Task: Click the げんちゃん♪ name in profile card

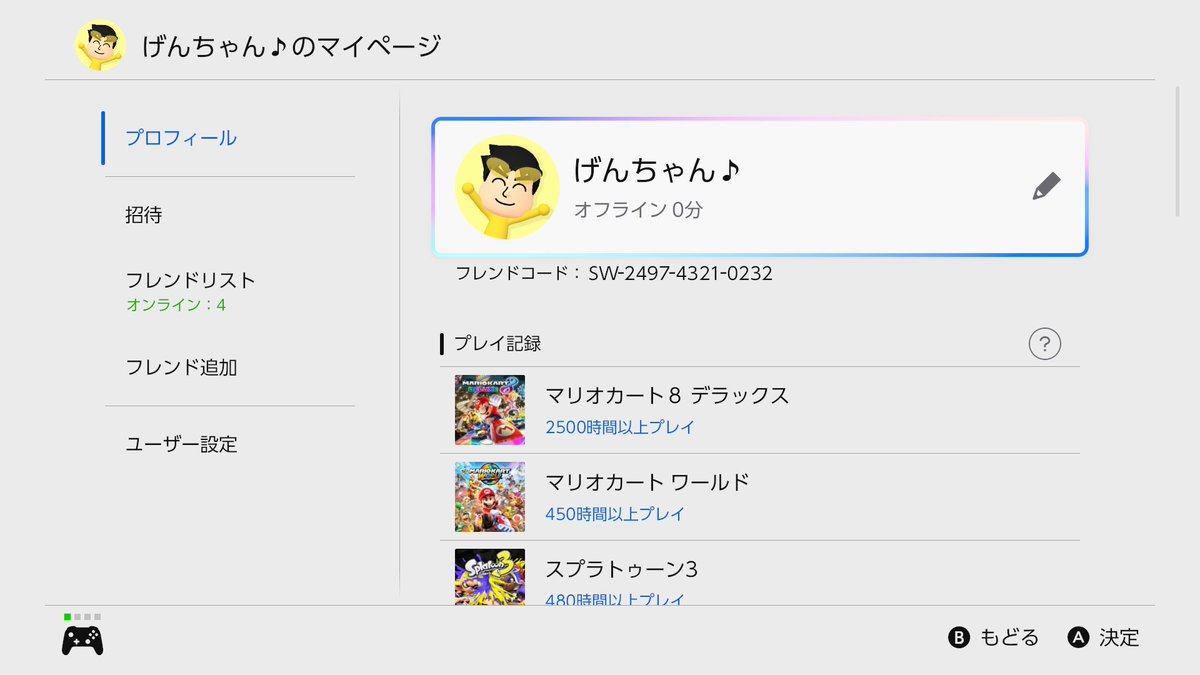Action: pos(656,170)
